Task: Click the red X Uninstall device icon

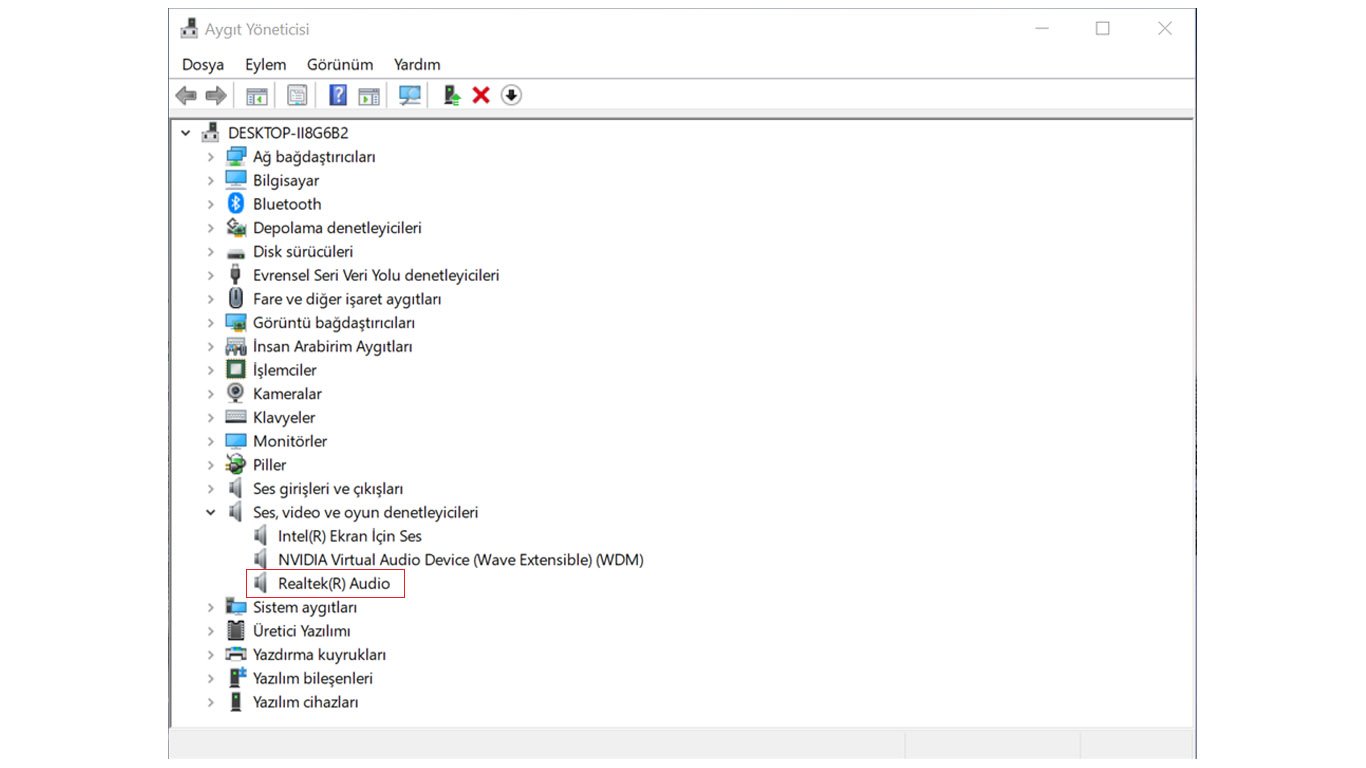Action: tap(481, 95)
